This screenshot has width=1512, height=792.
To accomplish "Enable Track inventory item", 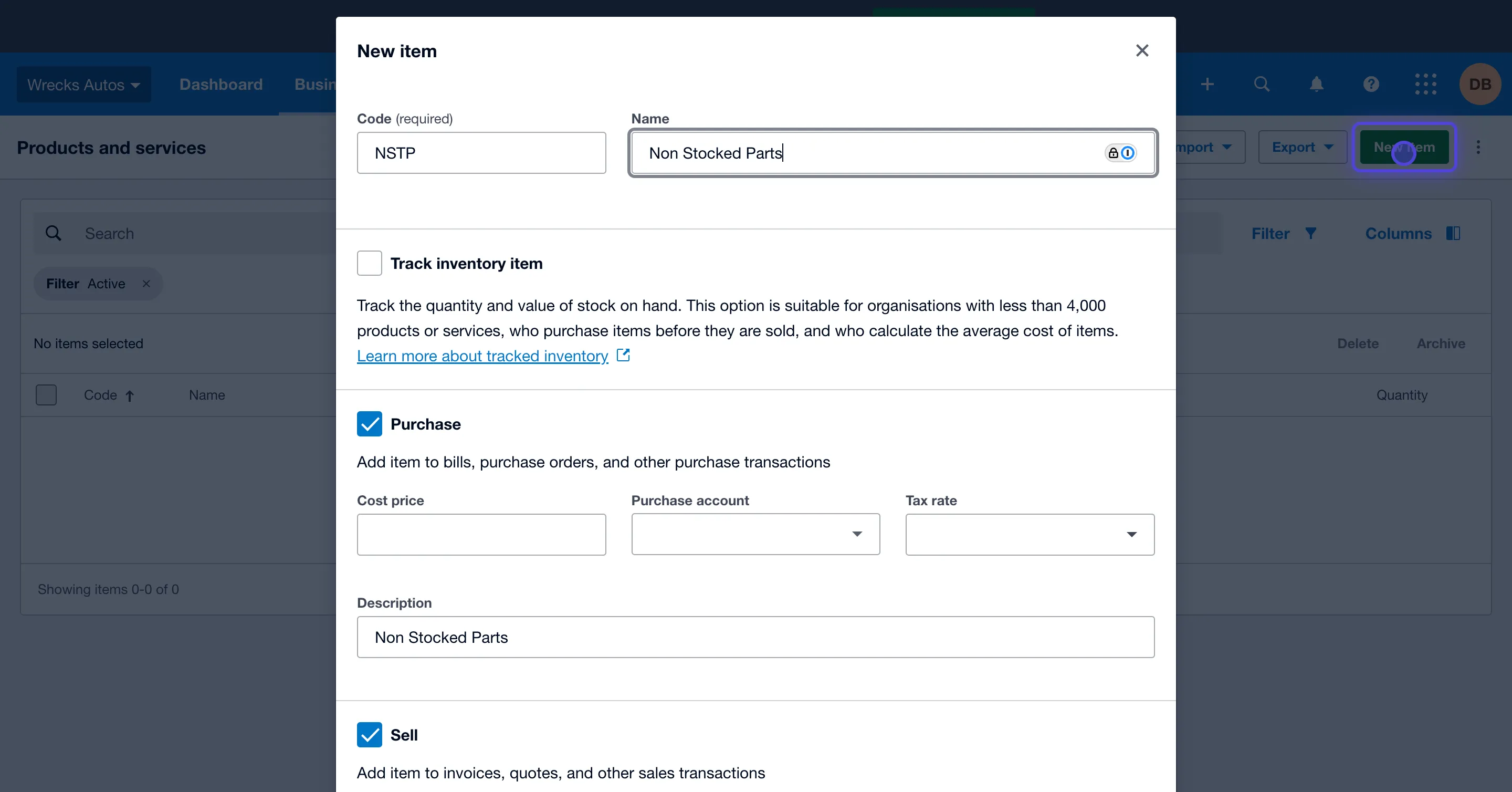I will pyautogui.click(x=369, y=263).
